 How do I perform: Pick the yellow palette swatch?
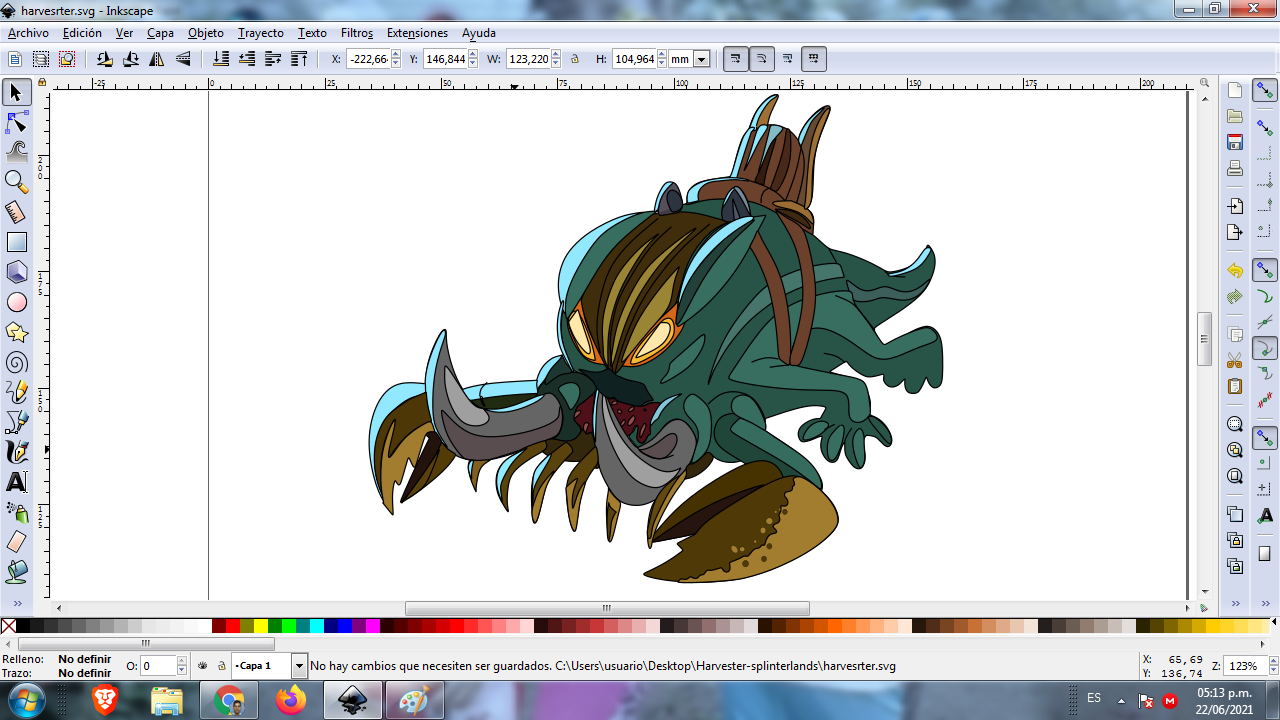(x=261, y=626)
